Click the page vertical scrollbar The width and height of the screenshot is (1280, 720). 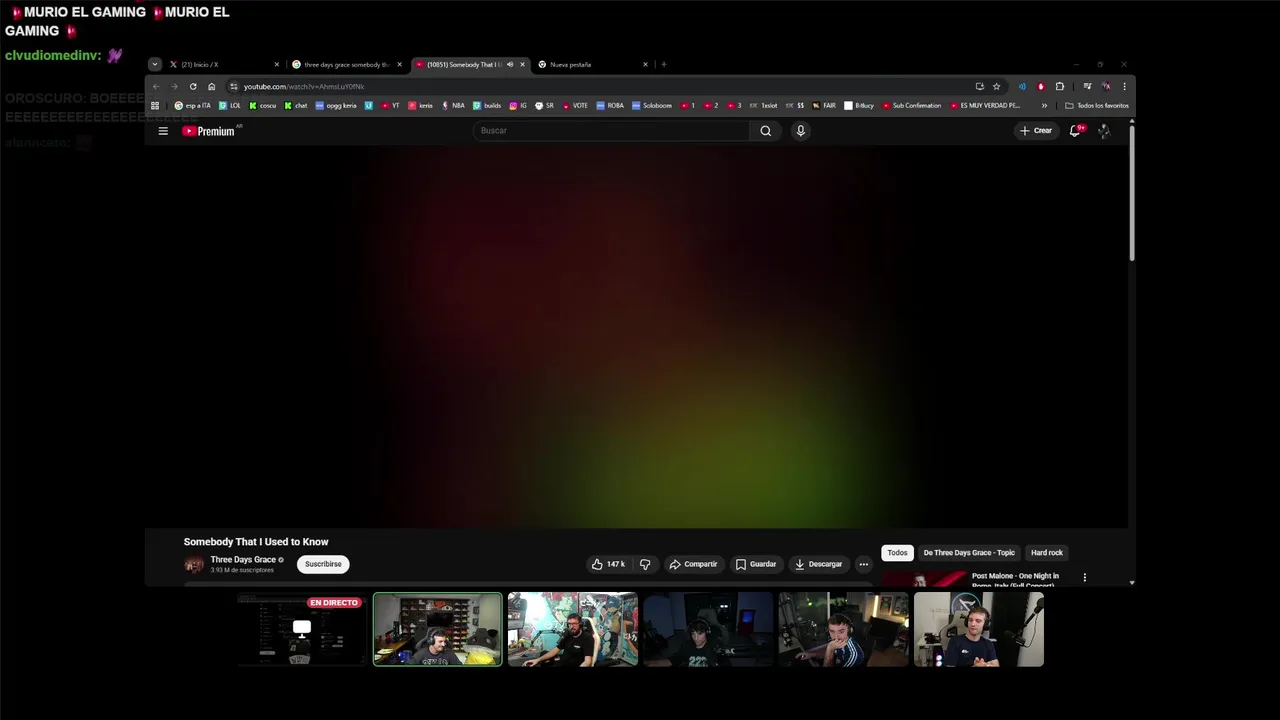1132,192
